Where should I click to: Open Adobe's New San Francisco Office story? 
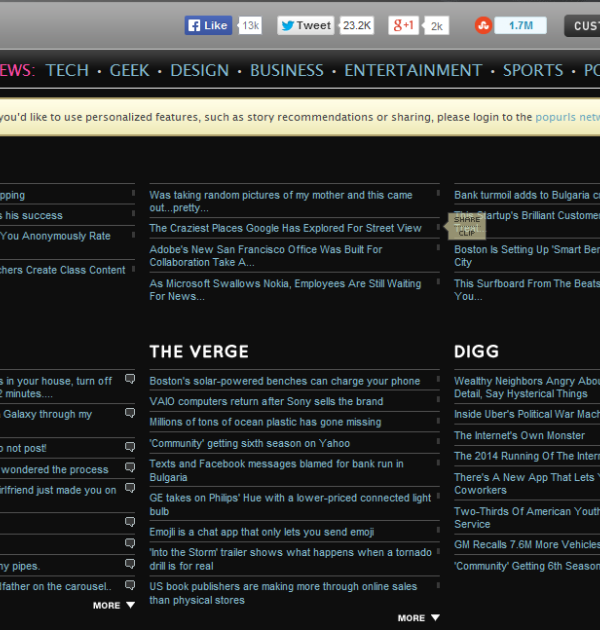pyautogui.click(x=266, y=256)
